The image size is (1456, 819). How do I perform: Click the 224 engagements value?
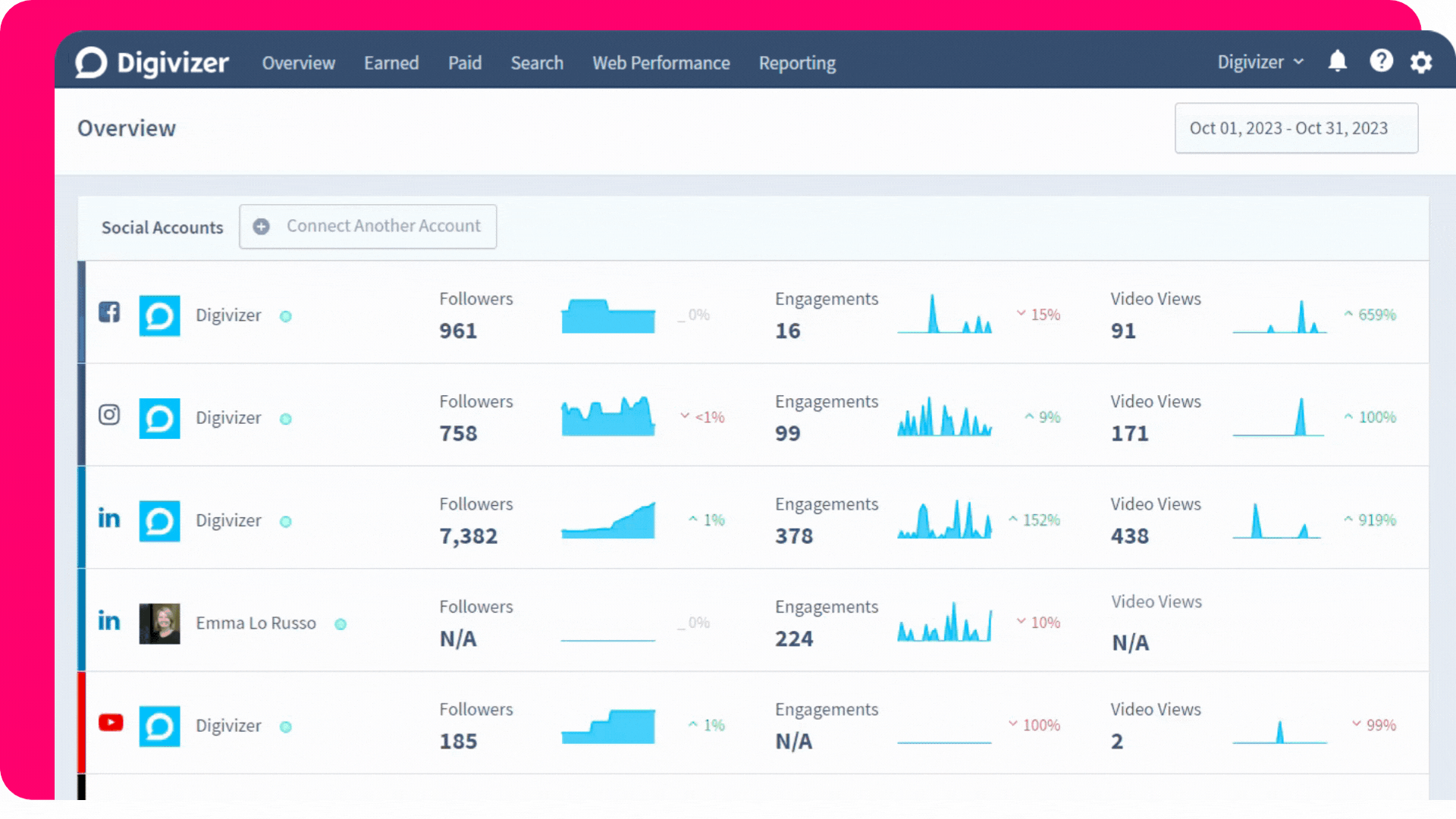point(794,639)
